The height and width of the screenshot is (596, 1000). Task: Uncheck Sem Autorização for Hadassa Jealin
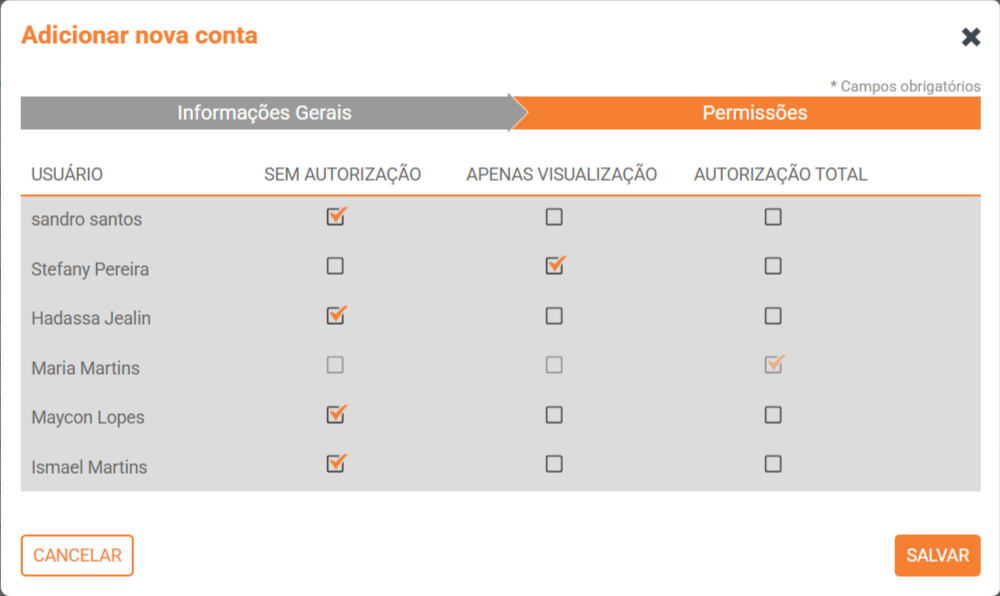pyautogui.click(x=335, y=316)
